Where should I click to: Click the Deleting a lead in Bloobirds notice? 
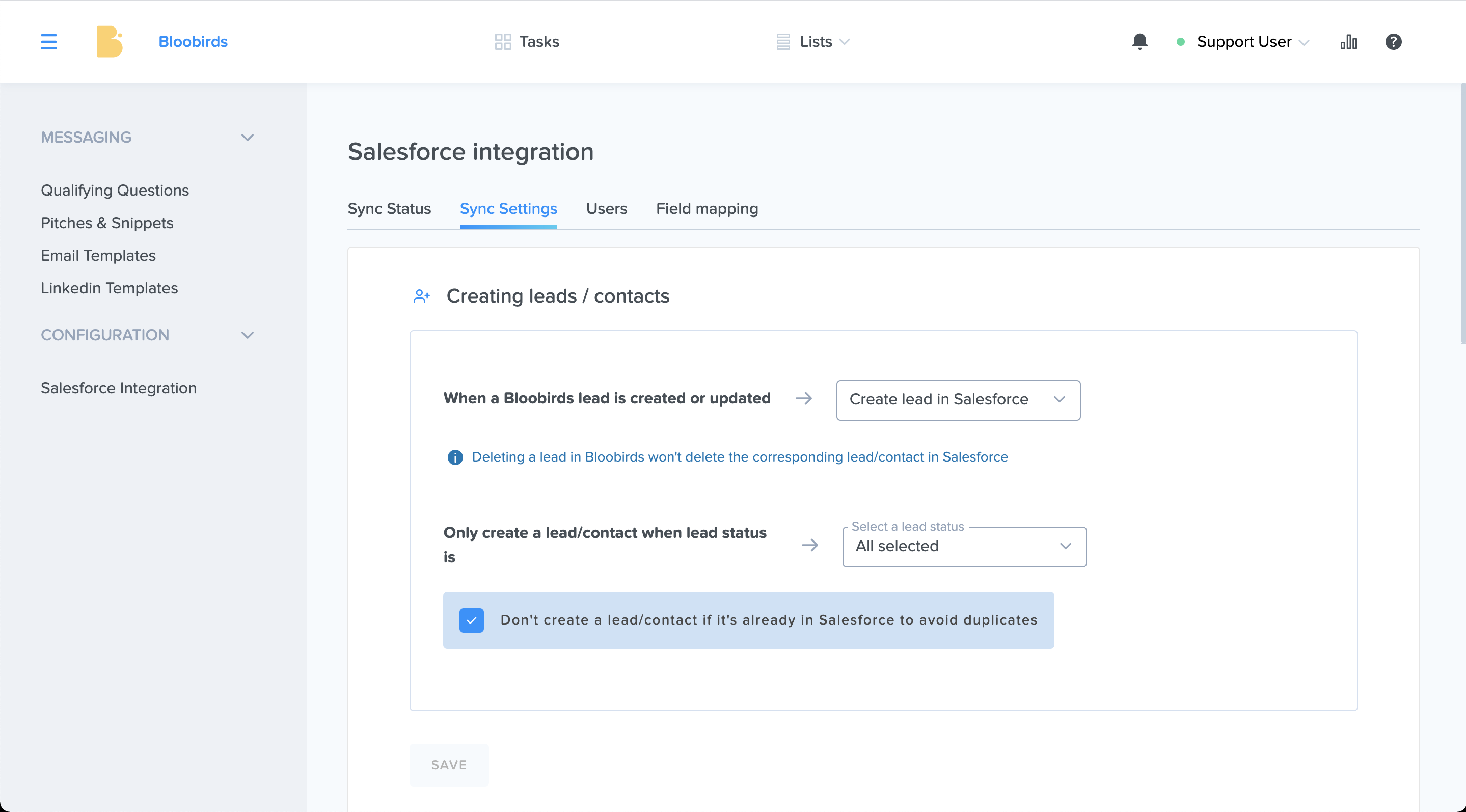[739, 457]
